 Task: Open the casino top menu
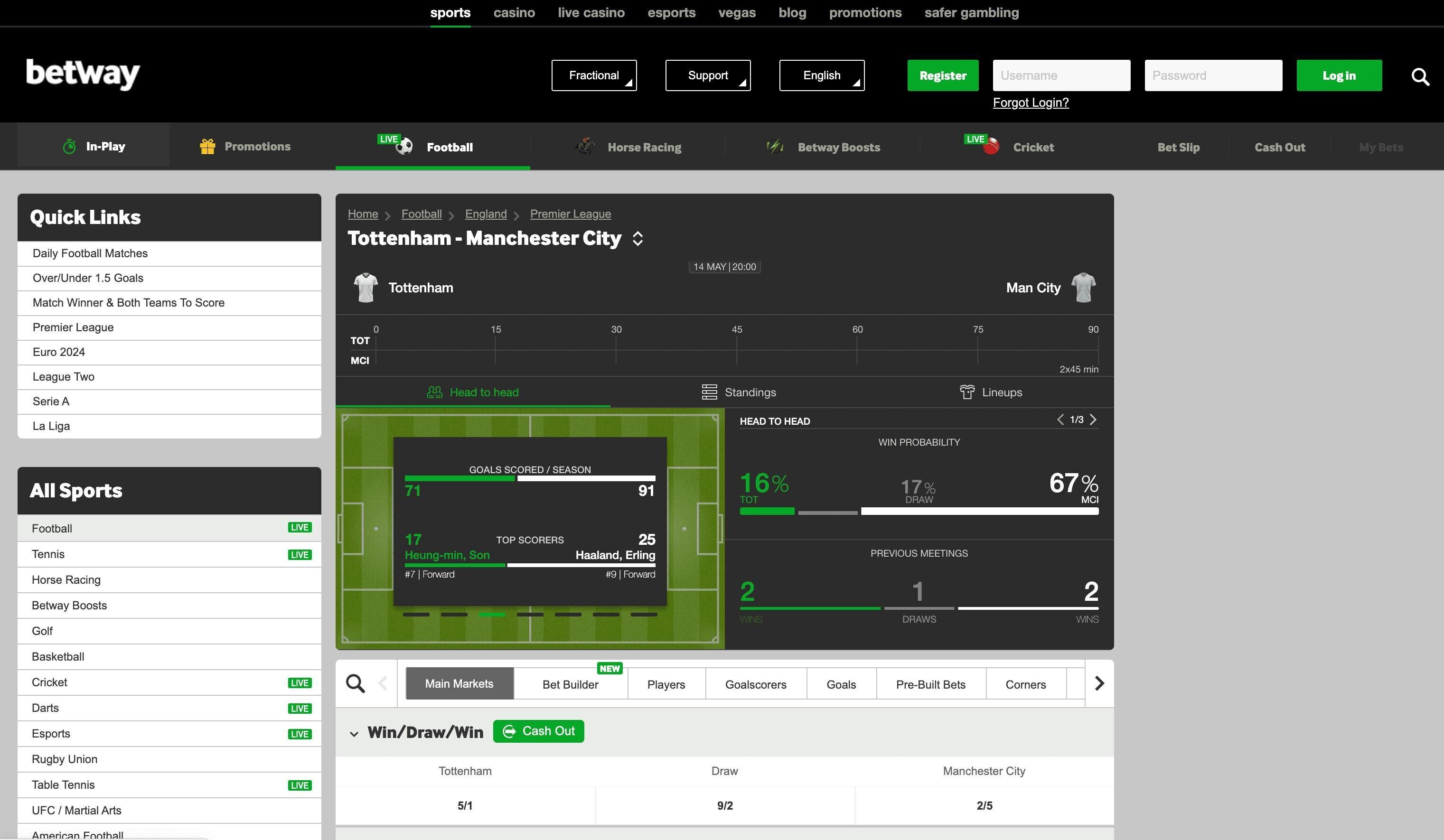pos(514,13)
